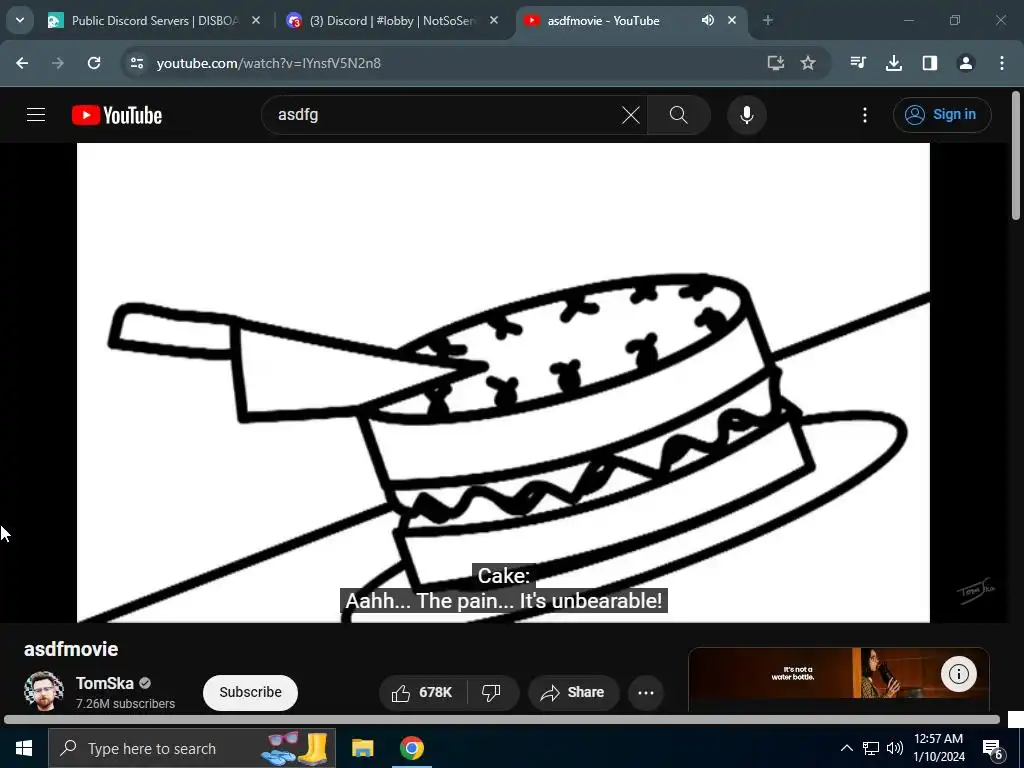The width and height of the screenshot is (1024, 768).
Task: Subscribe to TomSka
Action: click(x=250, y=692)
